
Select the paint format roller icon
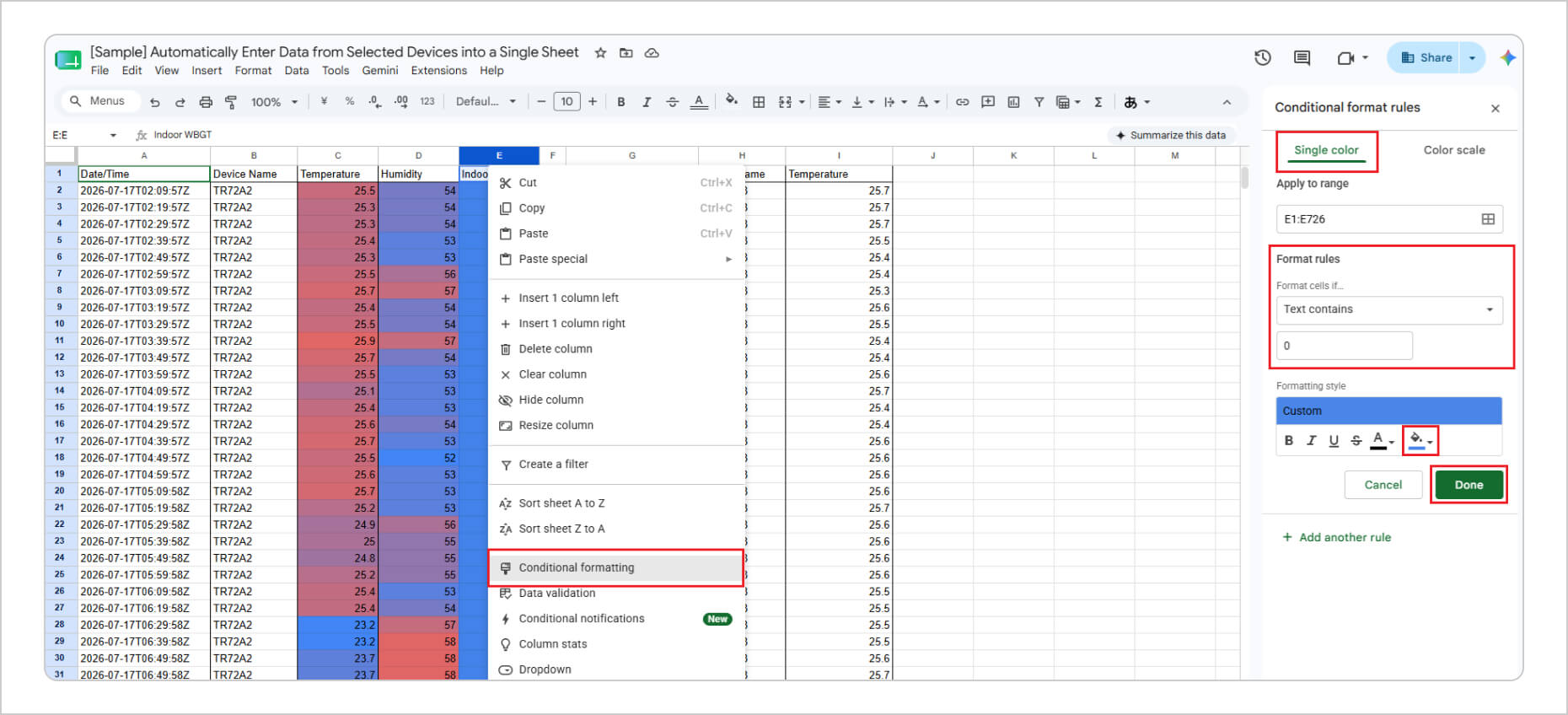pyautogui.click(x=231, y=102)
